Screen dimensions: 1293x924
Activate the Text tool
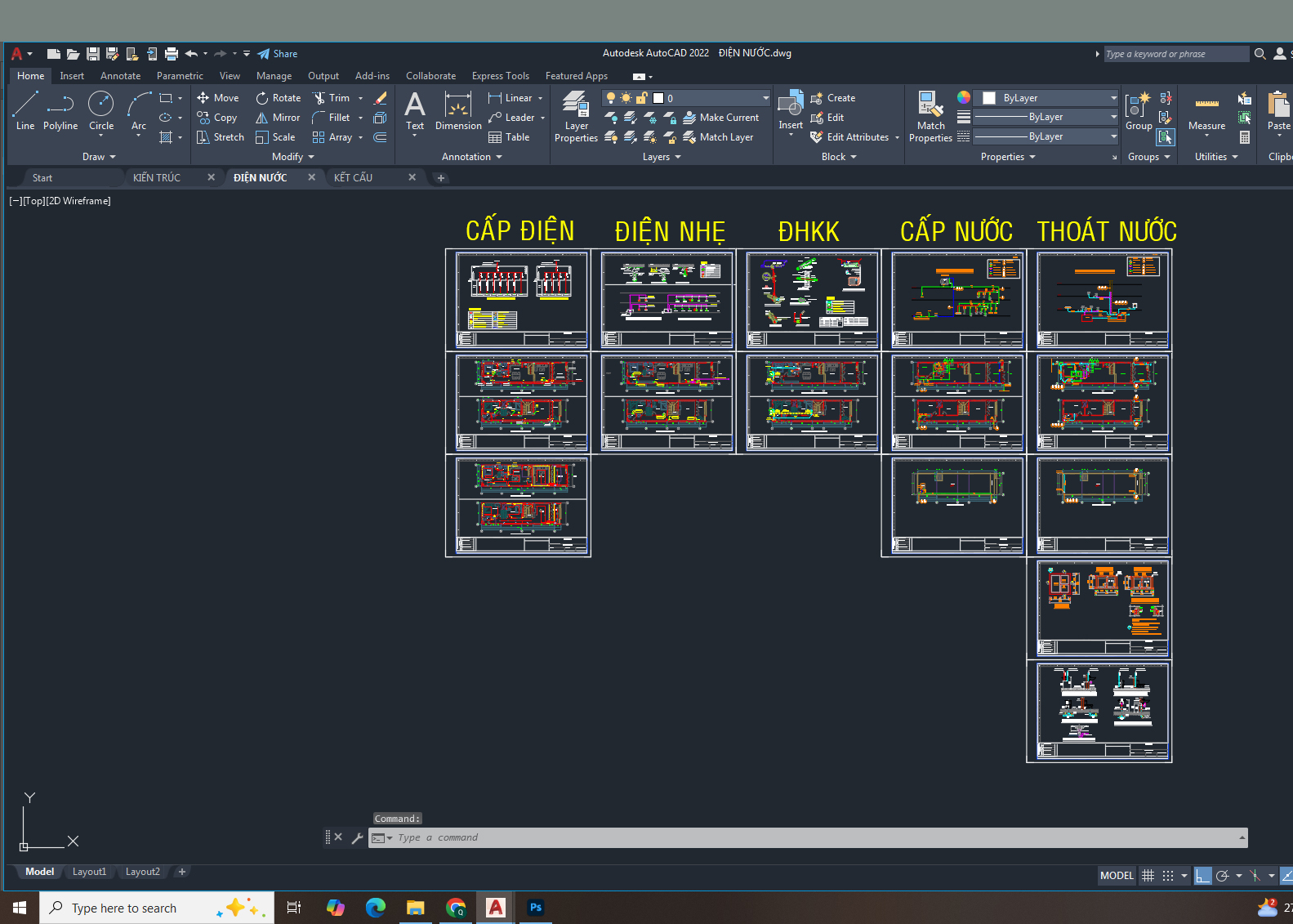pyautogui.click(x=415, y=110)
